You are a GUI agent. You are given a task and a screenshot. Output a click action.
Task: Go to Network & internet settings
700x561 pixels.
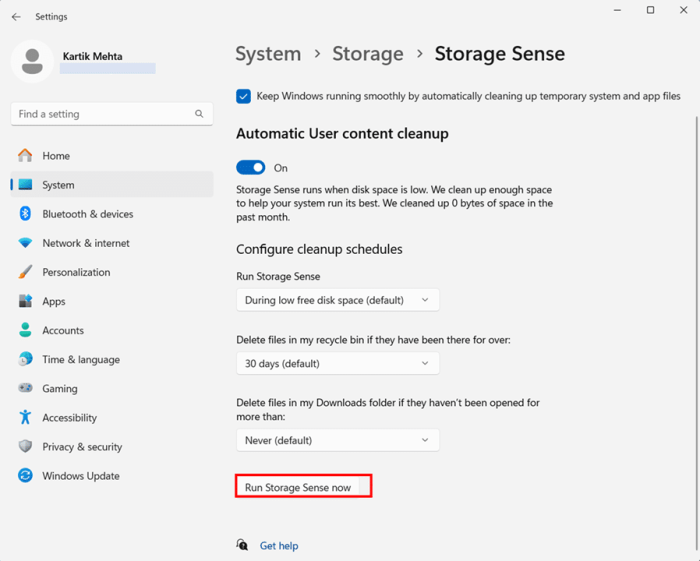(x=112, y=242)
